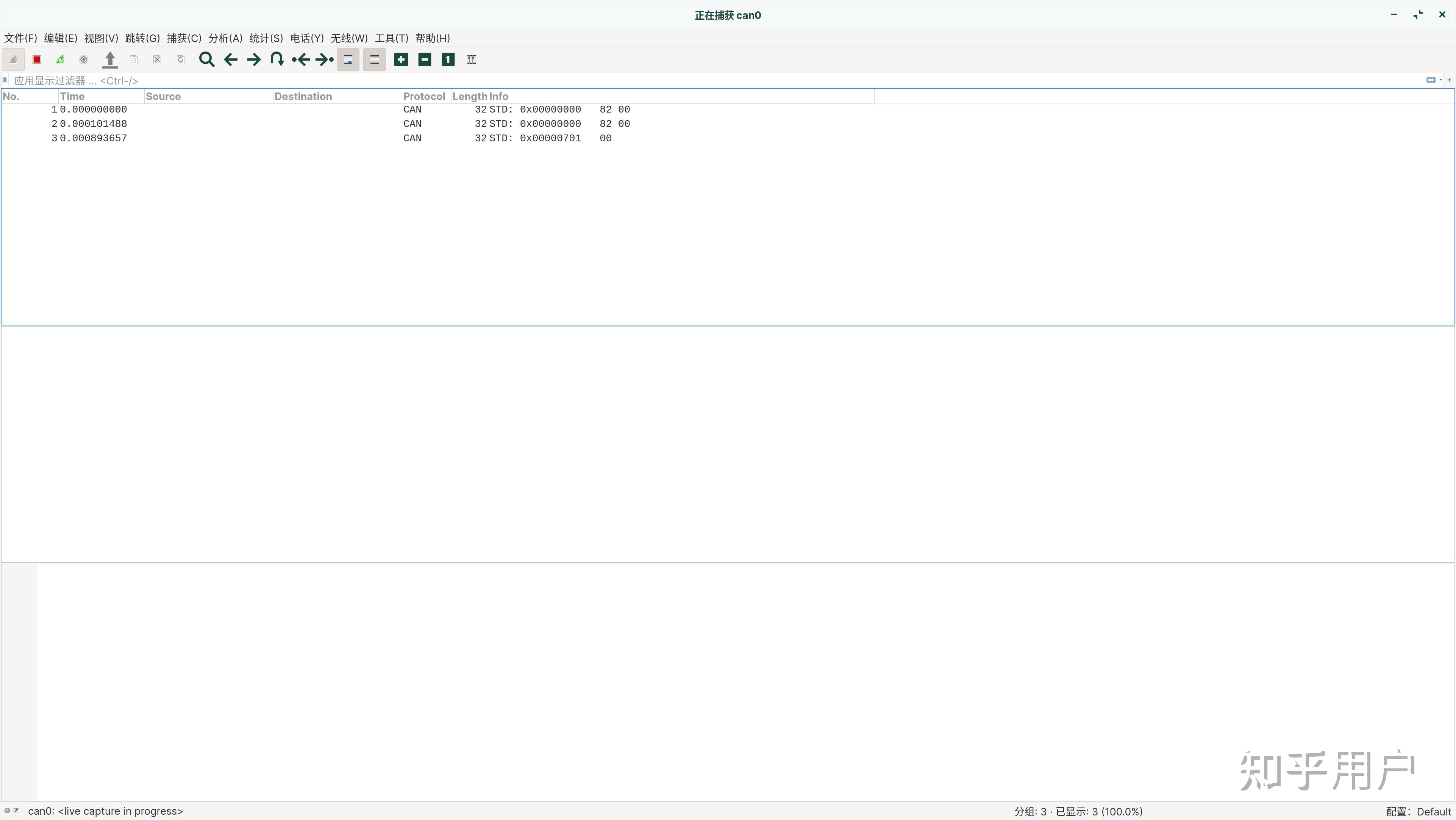Open display filter bookmark menu

5,80
